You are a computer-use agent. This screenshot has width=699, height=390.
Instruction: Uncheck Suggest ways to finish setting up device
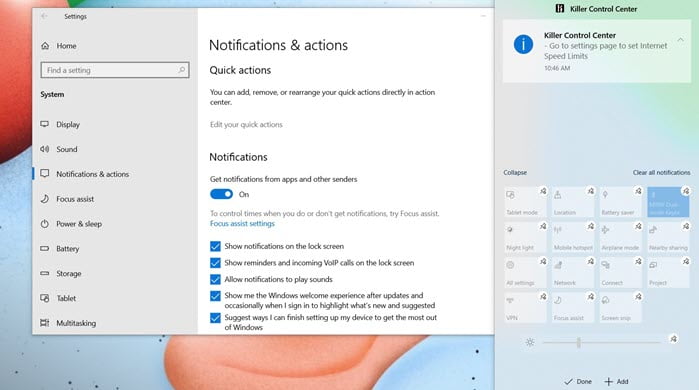(x=215, y=318)
